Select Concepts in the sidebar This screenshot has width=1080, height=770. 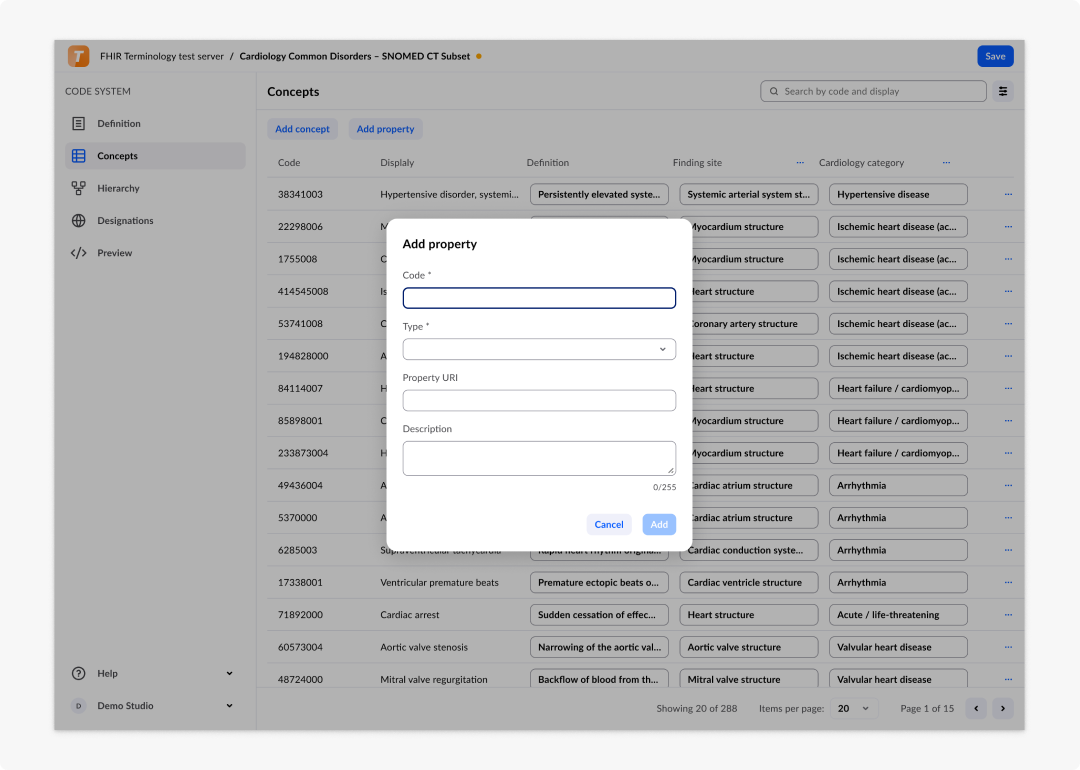tap(155, 156)
